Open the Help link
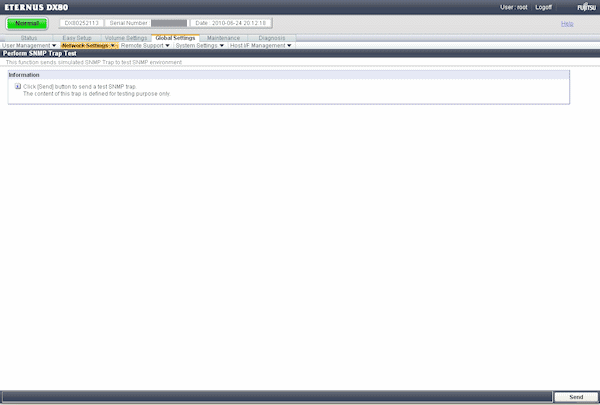 (567, 24)
